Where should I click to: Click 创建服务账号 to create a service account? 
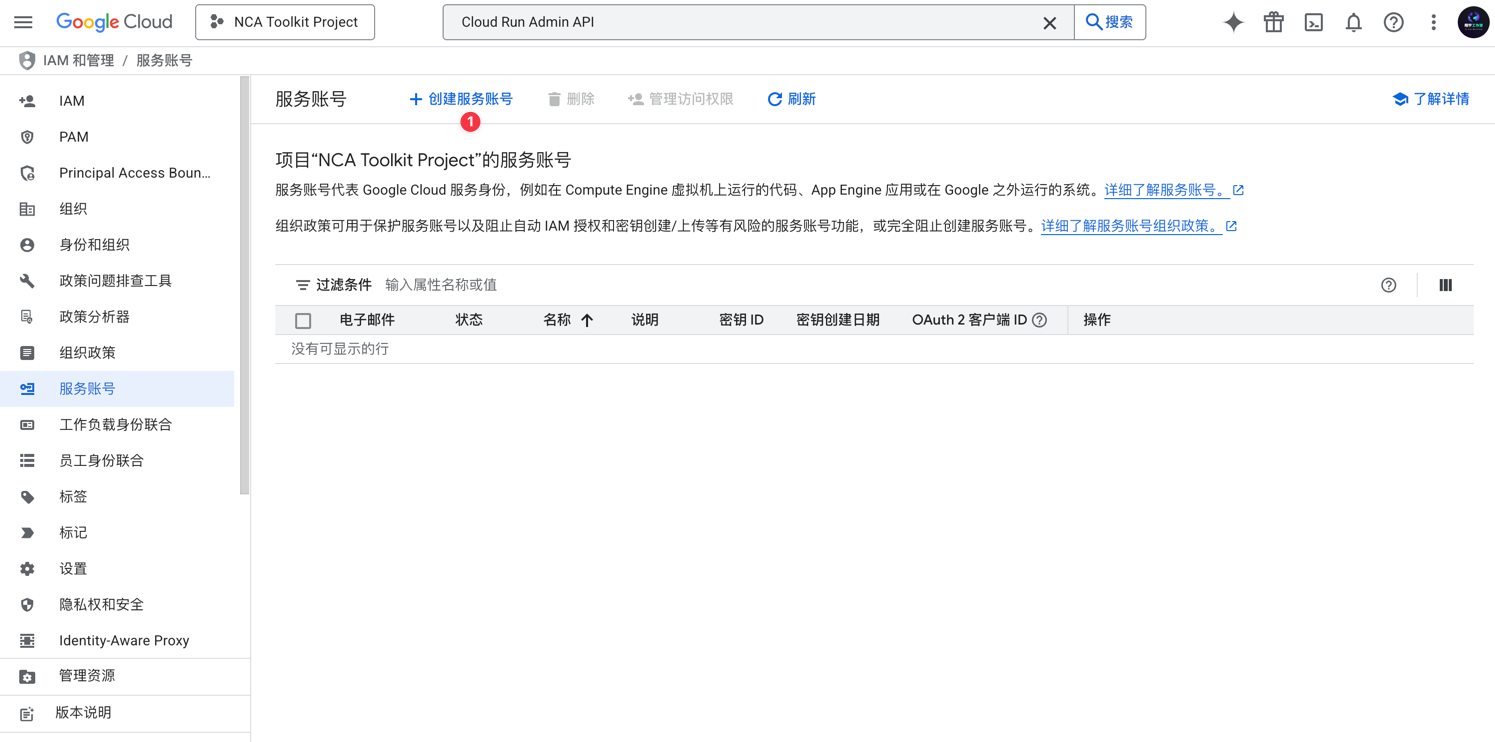pyautogui.click(x=461, y=98)
